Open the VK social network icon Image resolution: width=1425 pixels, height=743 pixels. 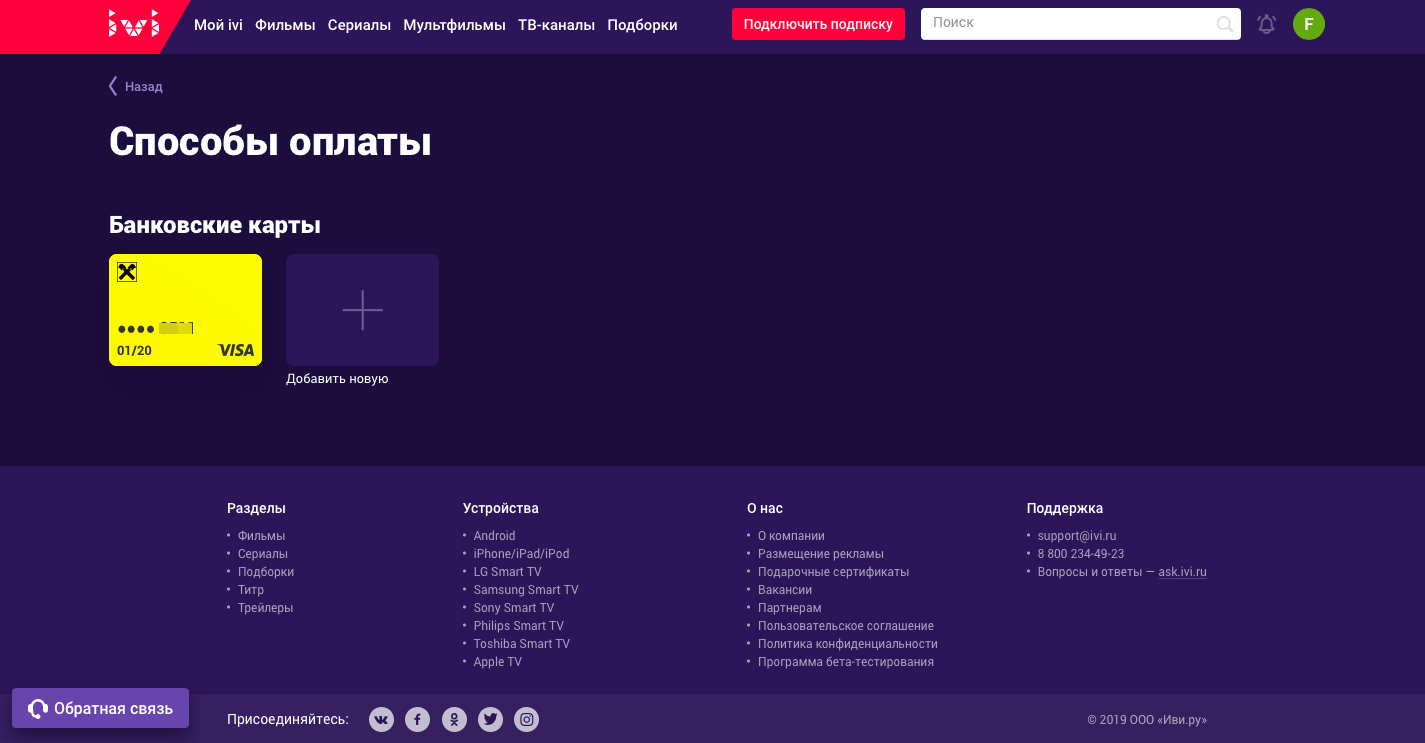coord(381,719)
